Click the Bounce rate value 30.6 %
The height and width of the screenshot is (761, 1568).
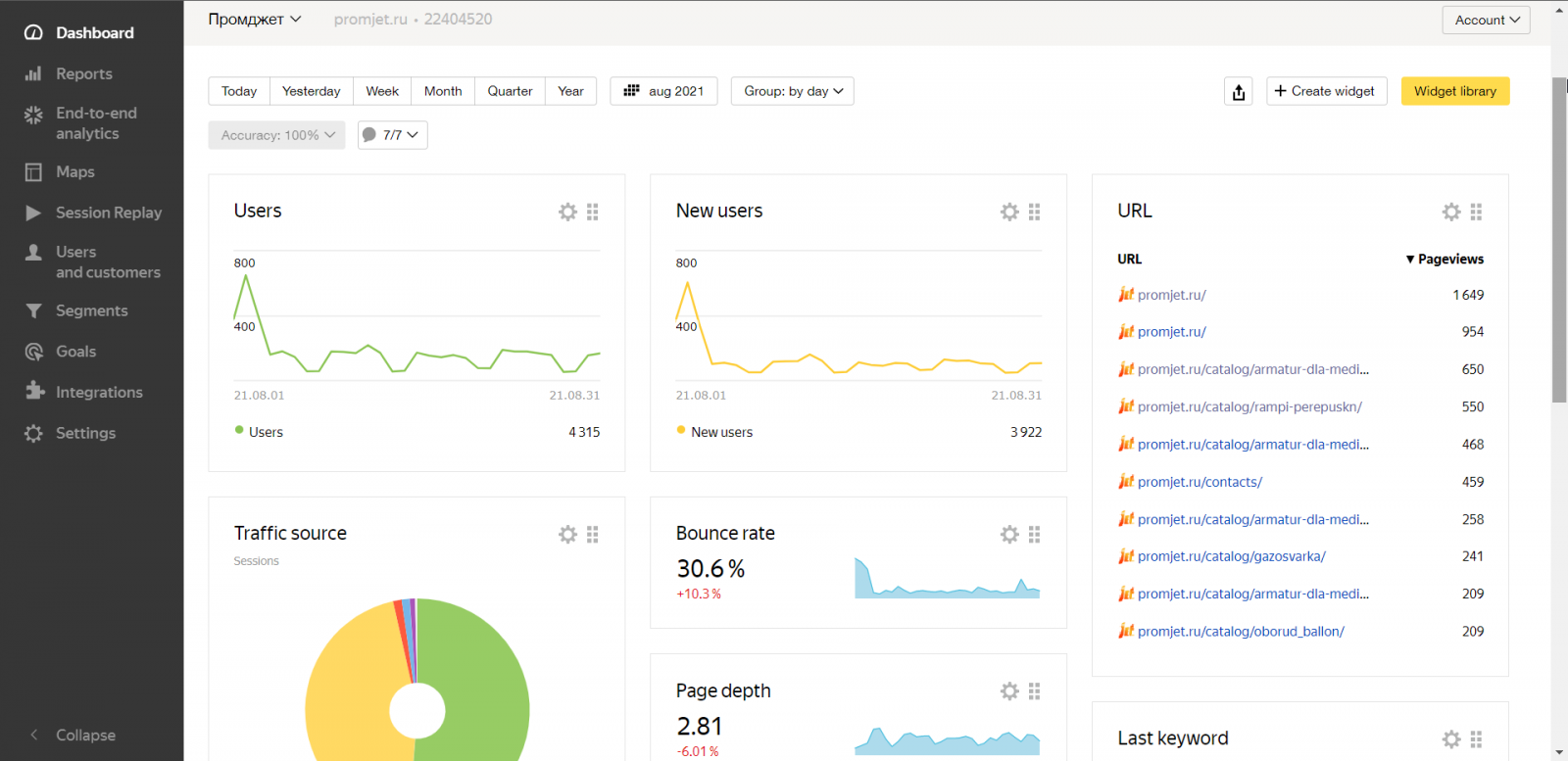point(710,569)
